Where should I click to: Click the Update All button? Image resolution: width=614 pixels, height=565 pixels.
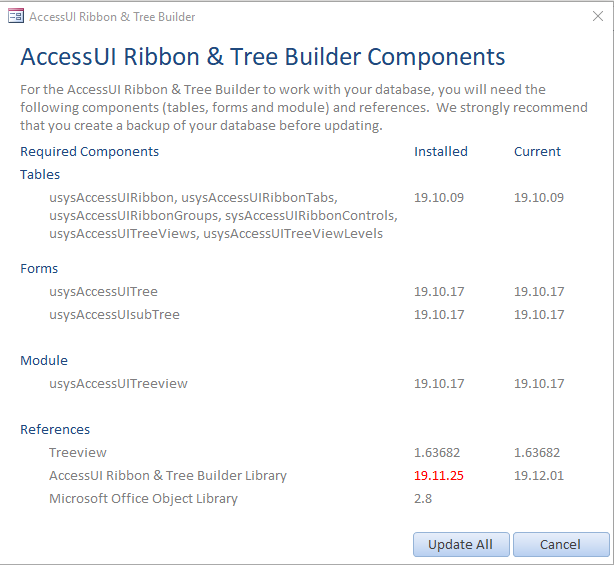coord(461,544)
